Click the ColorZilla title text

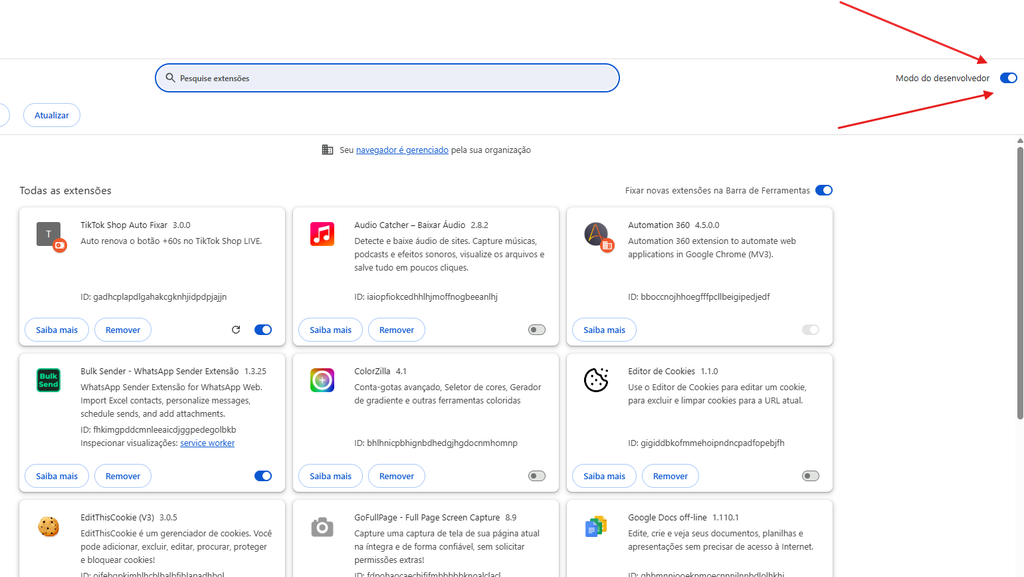[x=372, y=371]
